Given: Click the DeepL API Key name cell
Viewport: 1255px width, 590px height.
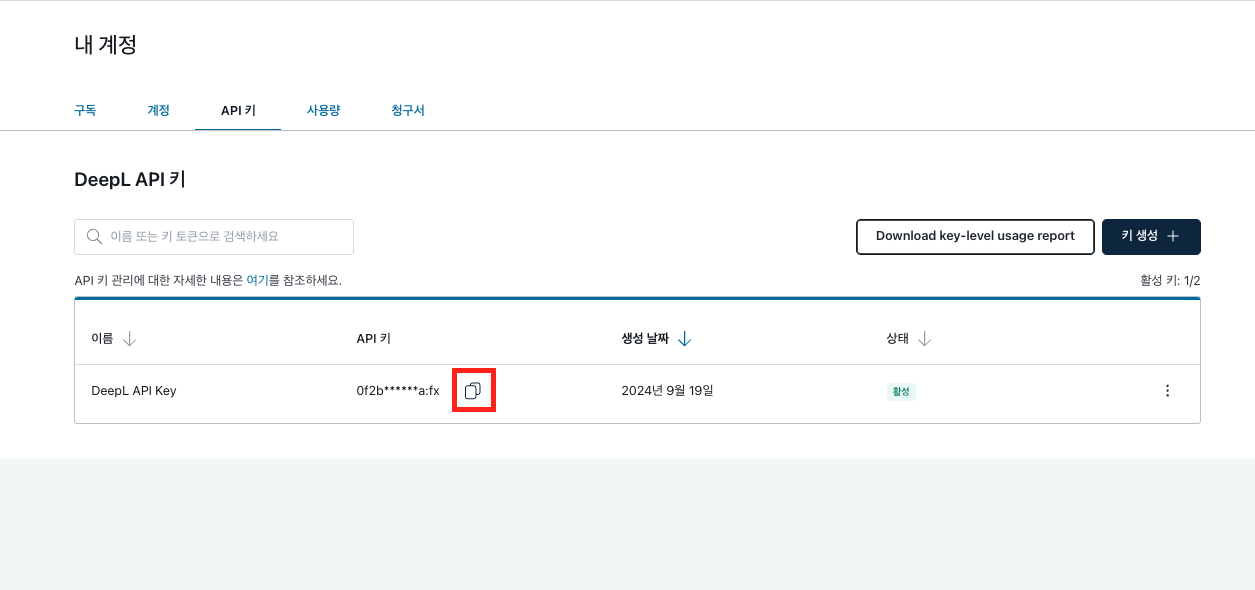Looking at the screenshot, I should [x=134, y=391].
